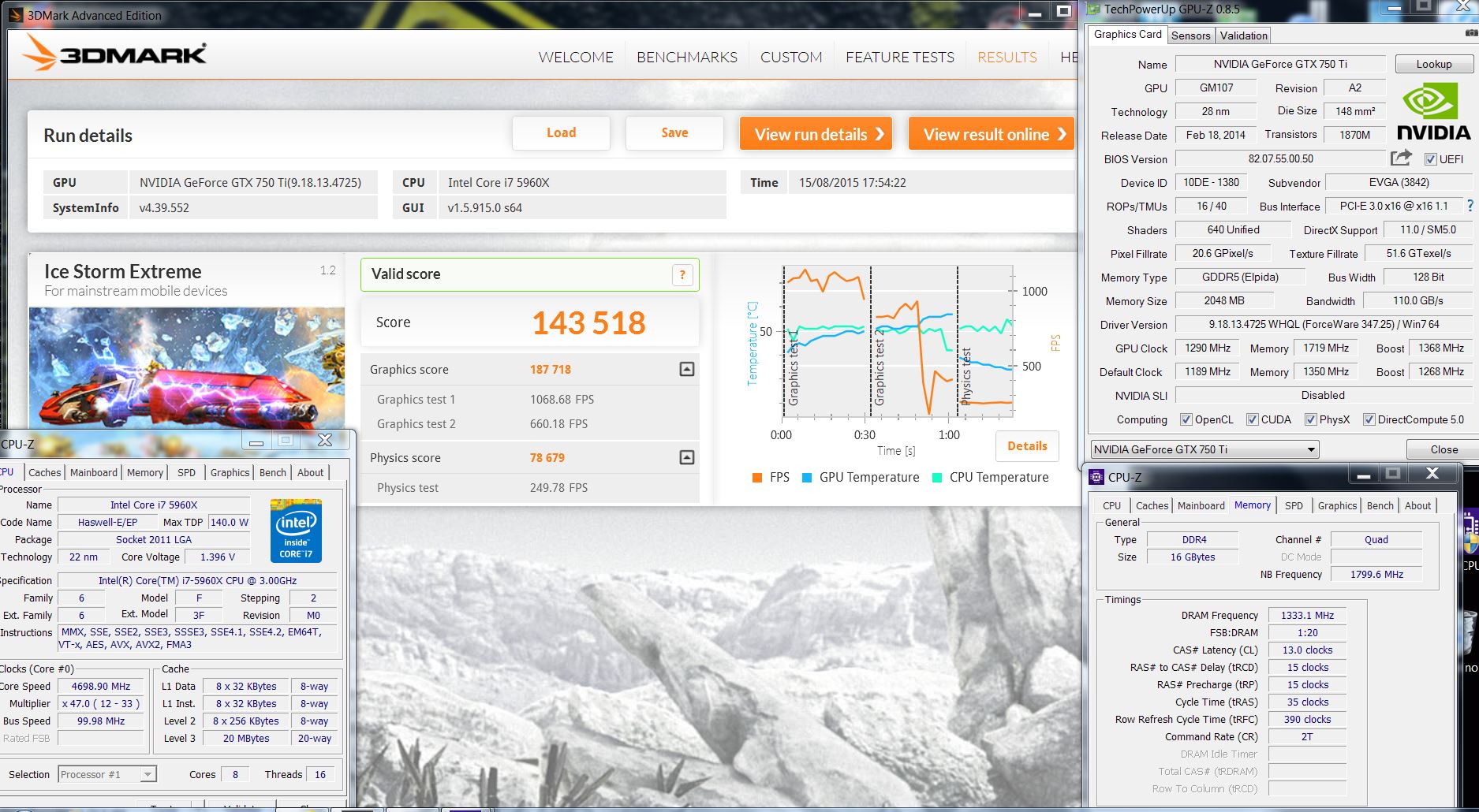Viewport: 1479px width, 812px height.
Task: Click the Lookup button in GPU-Z
Action: (x=1433, y=64)
